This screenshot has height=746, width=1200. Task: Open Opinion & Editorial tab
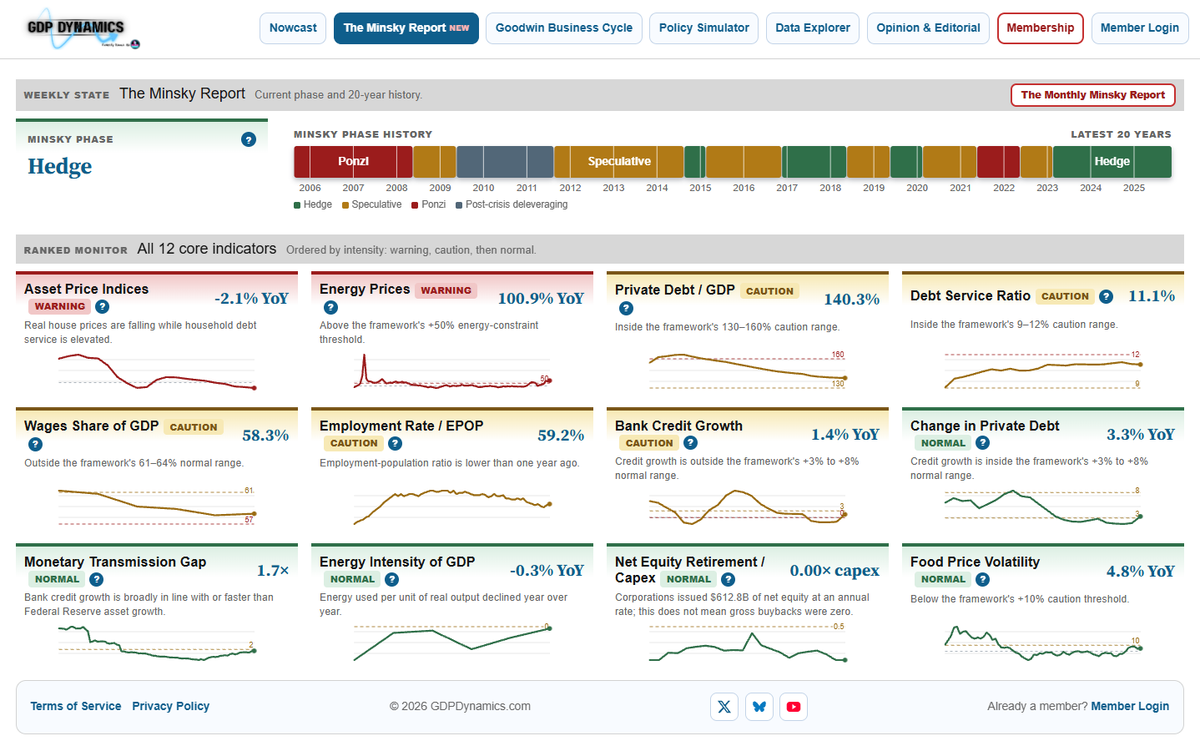(x=928, y=28)
